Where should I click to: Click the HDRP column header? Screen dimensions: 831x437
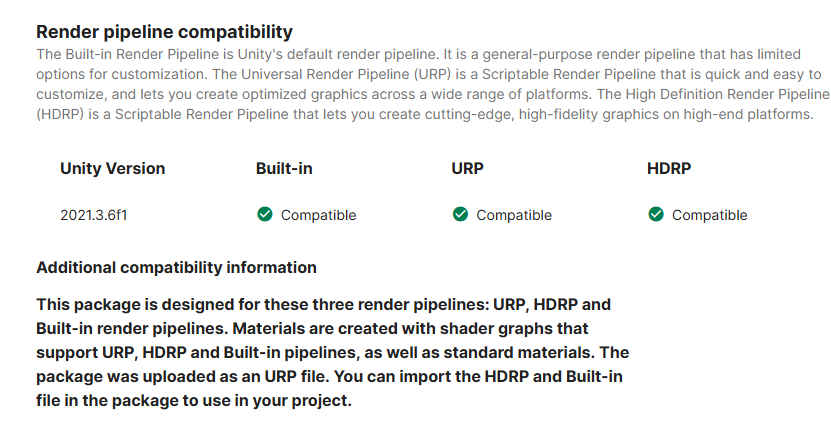pyautogui.click(x=669, y=168)
